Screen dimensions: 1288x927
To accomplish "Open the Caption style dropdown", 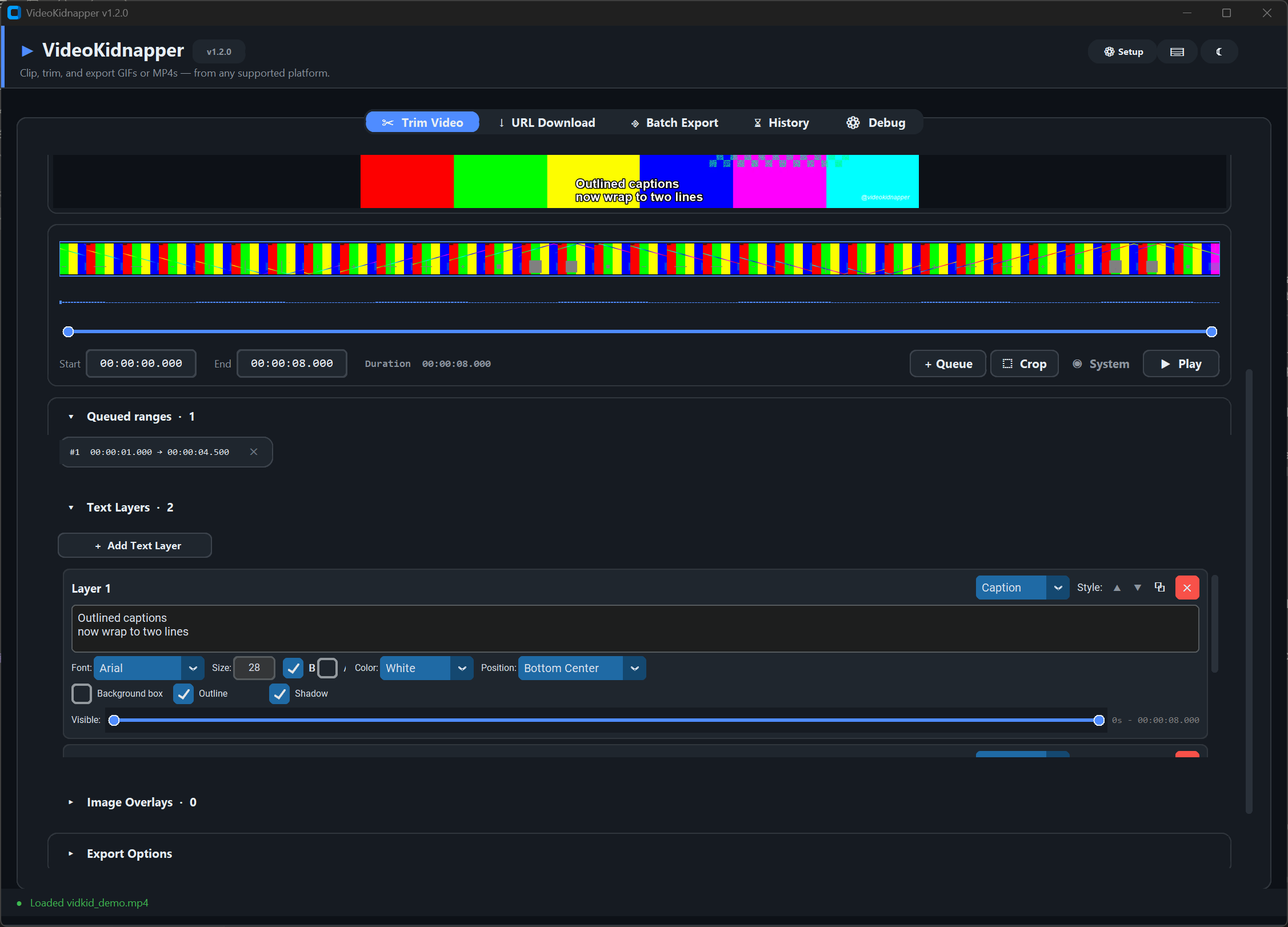I will click(x=1022, y=588).
